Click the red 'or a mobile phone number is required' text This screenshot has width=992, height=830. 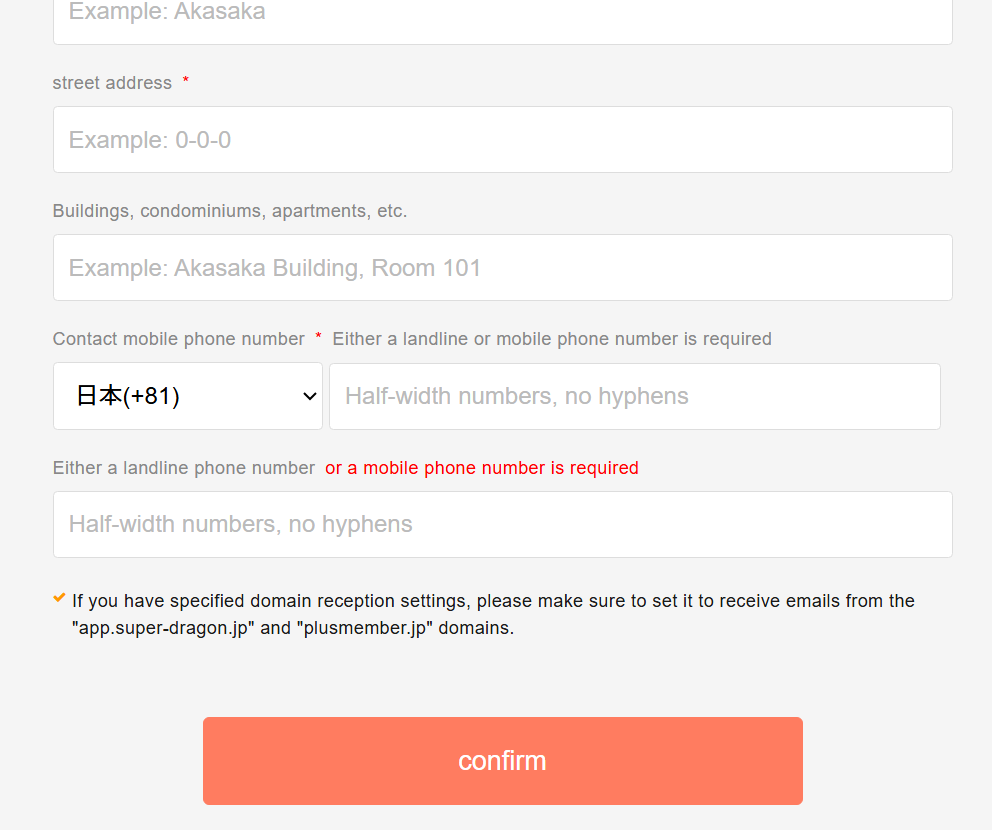click(482, 468)
